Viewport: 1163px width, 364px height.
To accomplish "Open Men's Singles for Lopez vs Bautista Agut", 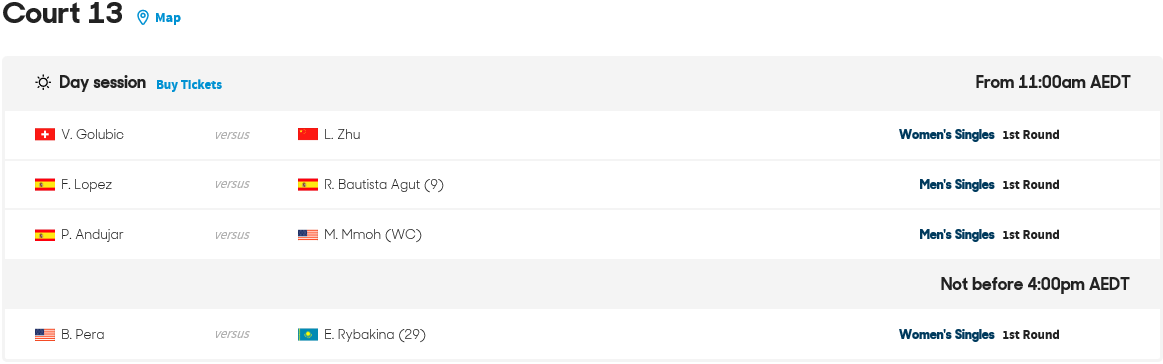I will pos(957,185).
